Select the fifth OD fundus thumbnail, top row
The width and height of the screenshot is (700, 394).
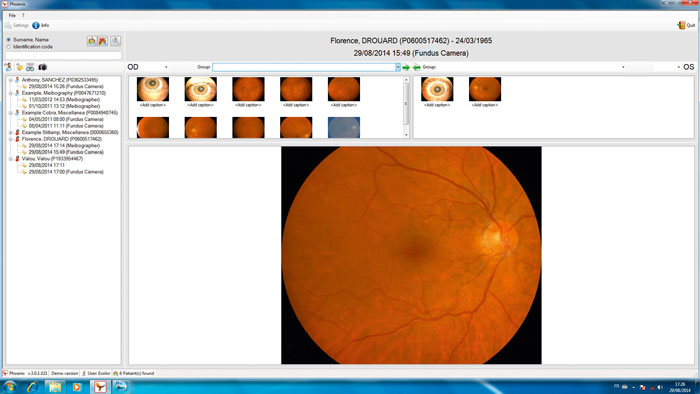344,89
